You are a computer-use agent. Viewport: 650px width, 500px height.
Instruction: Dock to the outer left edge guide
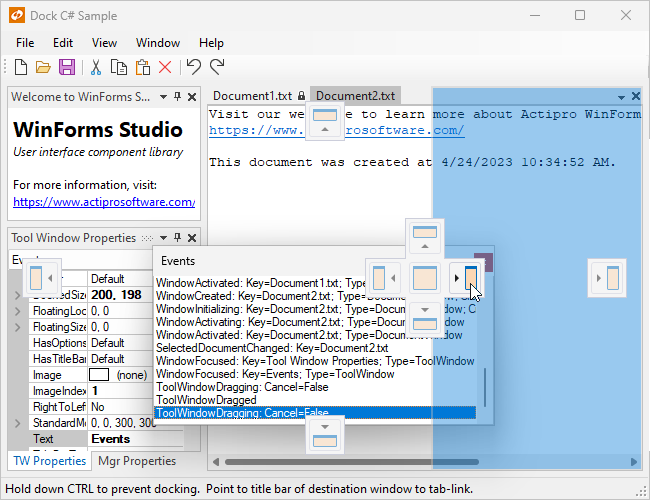pyautogui.click(x=42, y=278)
